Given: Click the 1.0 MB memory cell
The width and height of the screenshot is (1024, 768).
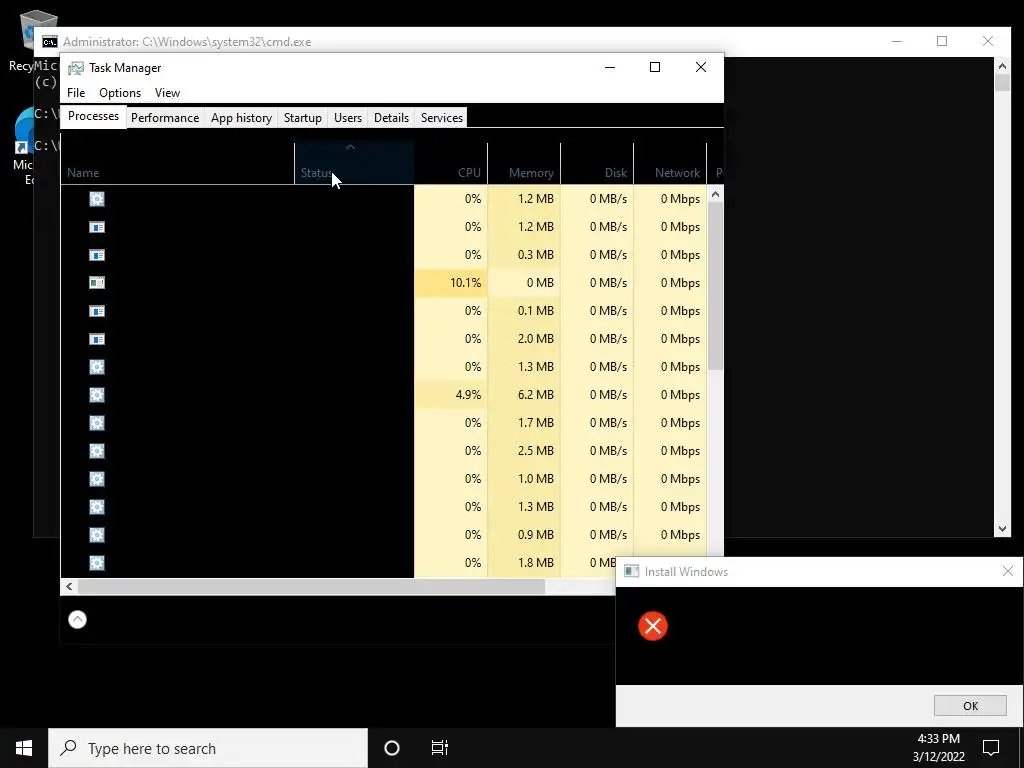Looking at the screenshot, I should click(524, 479).
